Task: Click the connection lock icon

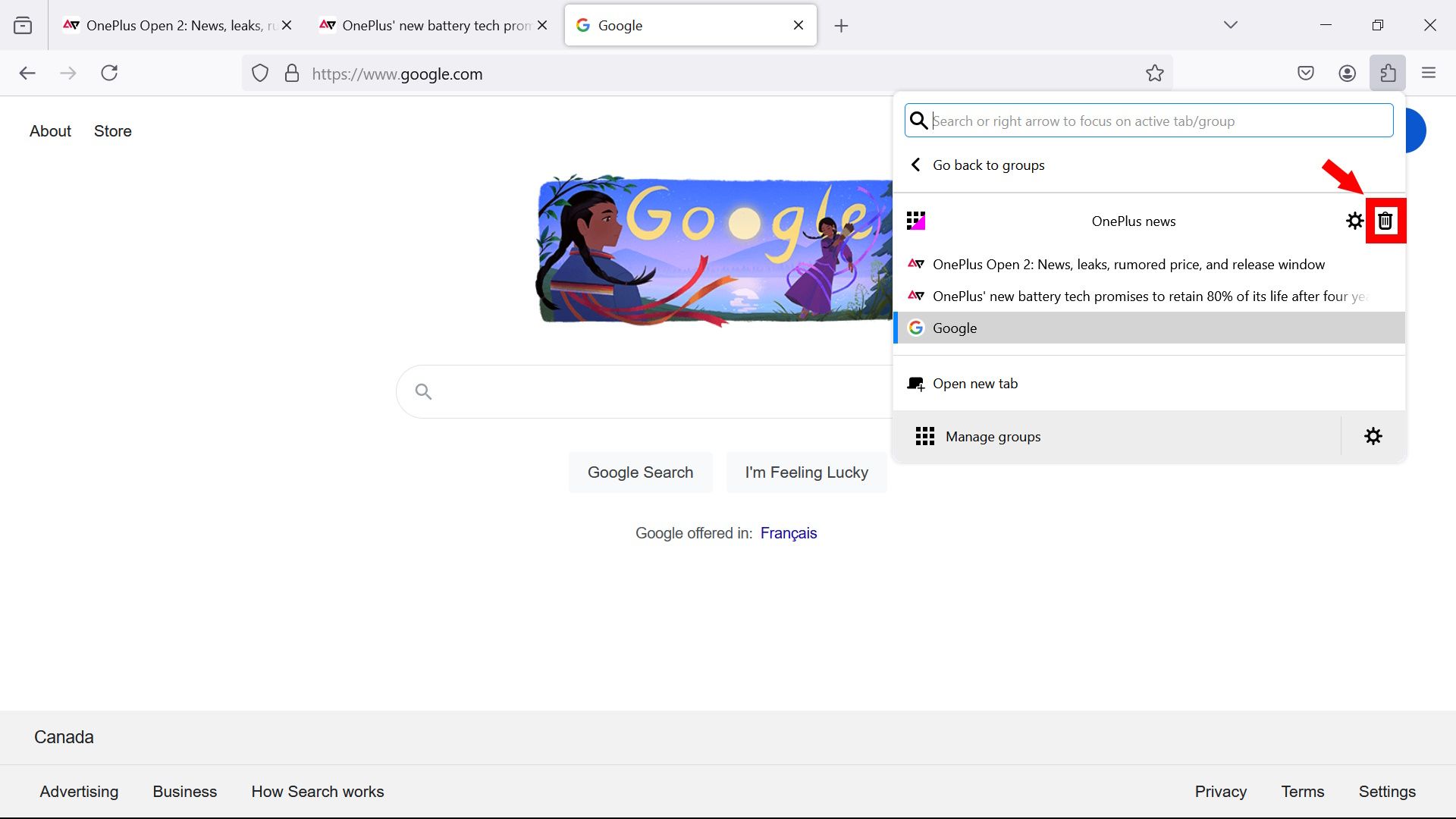Action: tap(292, 73)
